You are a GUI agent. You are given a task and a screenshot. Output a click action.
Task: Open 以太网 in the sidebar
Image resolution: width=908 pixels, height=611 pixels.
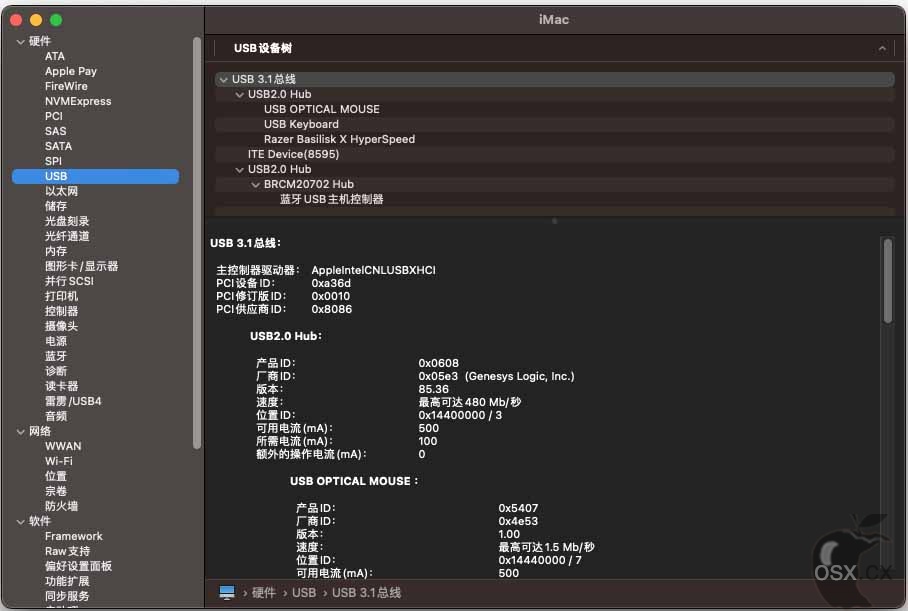coord(61,191)
